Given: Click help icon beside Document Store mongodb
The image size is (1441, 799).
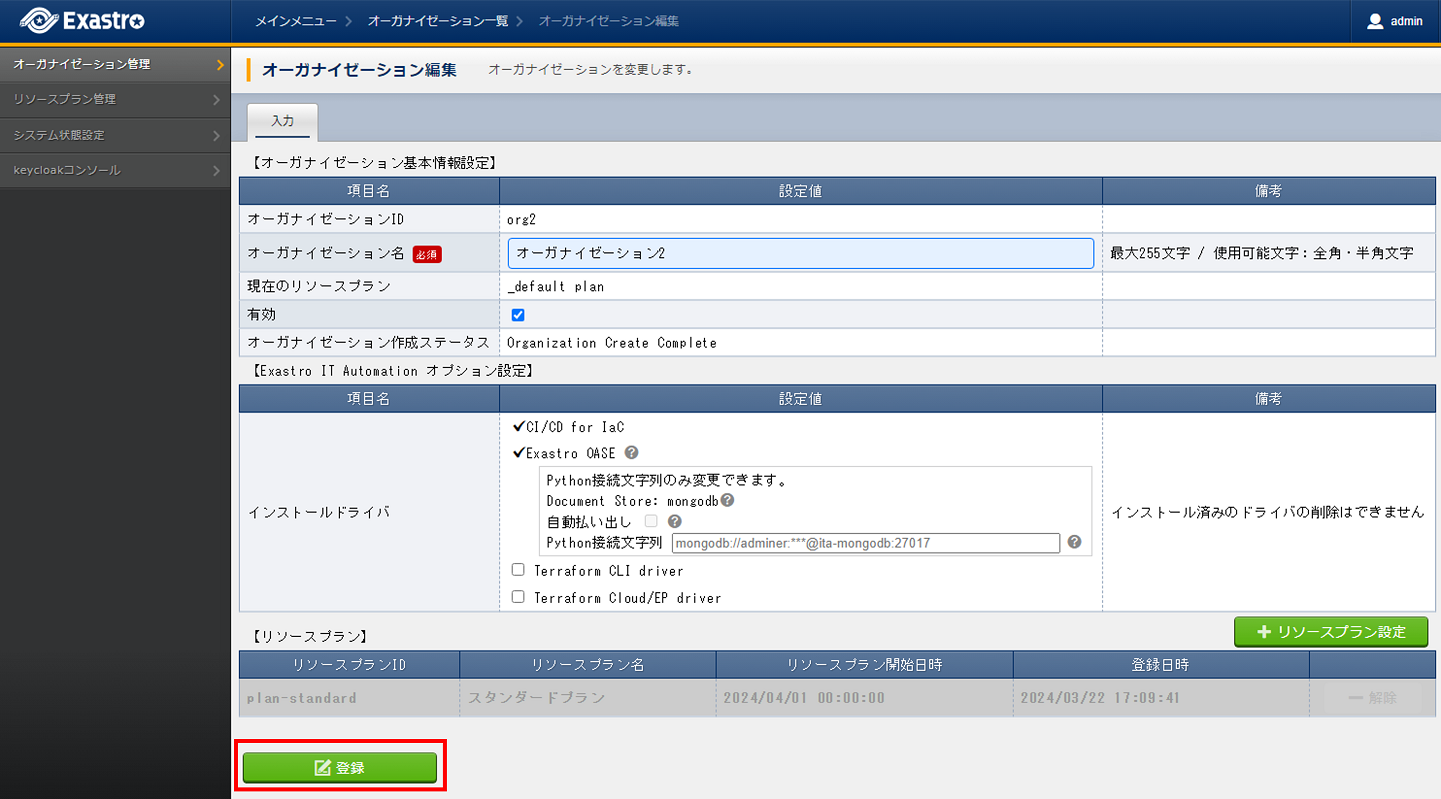Looking at the screenshot, I should click(x=727, y=500).
